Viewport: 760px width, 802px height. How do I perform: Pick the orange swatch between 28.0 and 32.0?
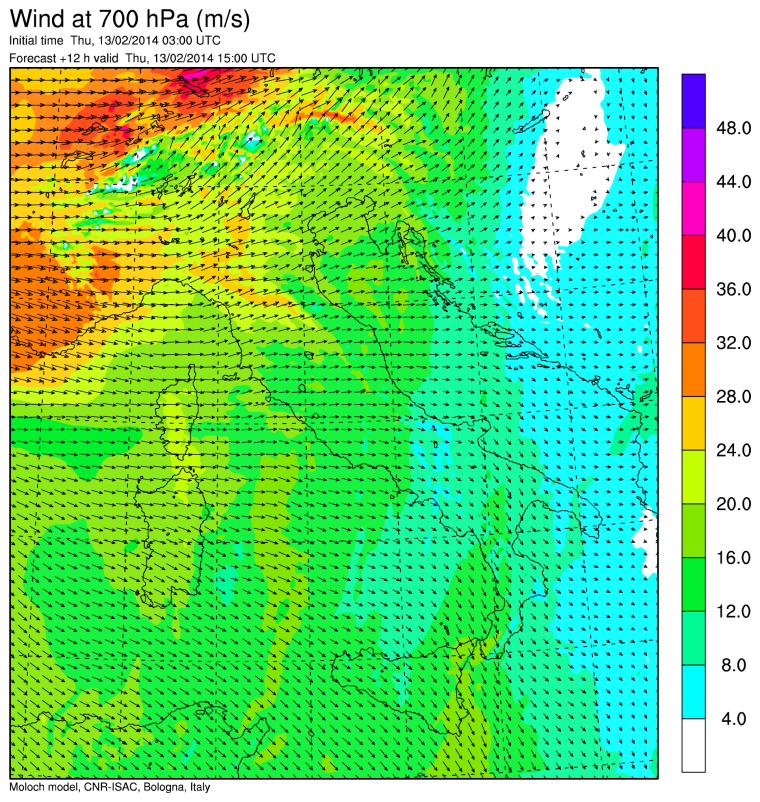[x=694, y=369]
